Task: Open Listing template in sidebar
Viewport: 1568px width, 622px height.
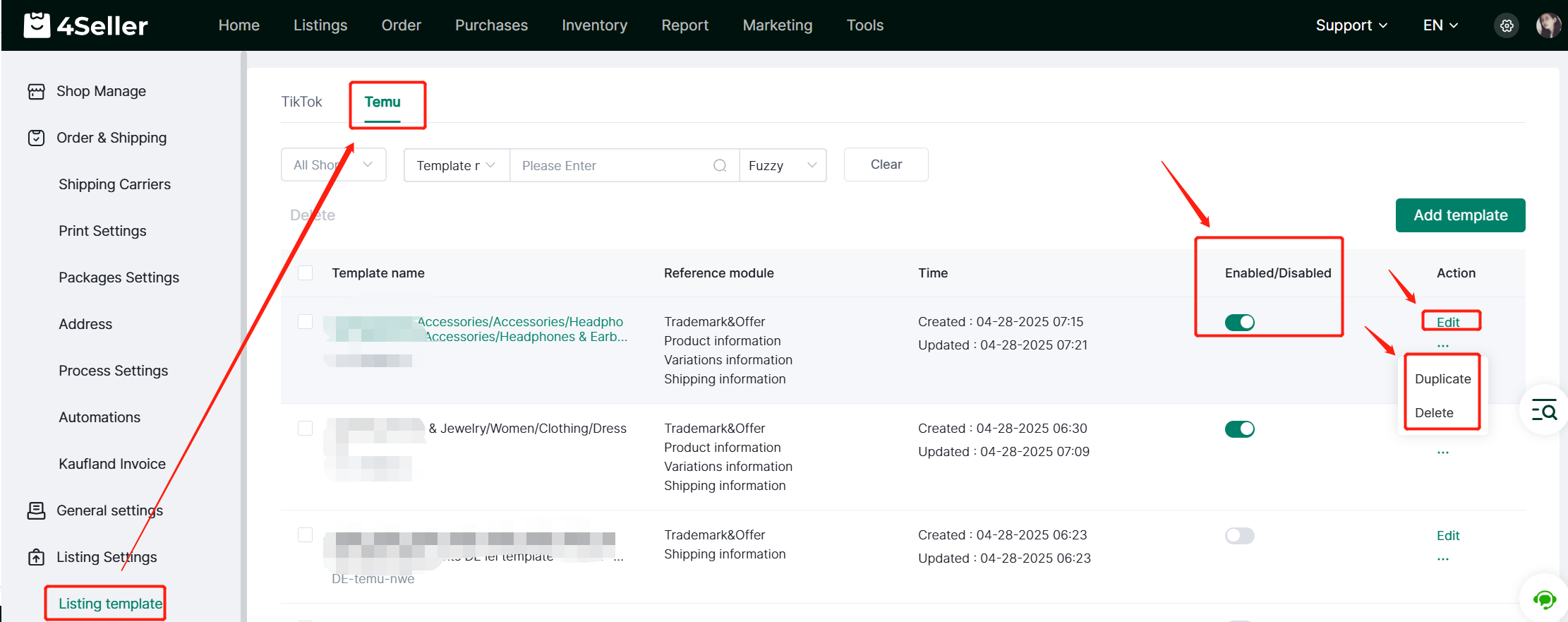Action: click(x=110, y=604)
